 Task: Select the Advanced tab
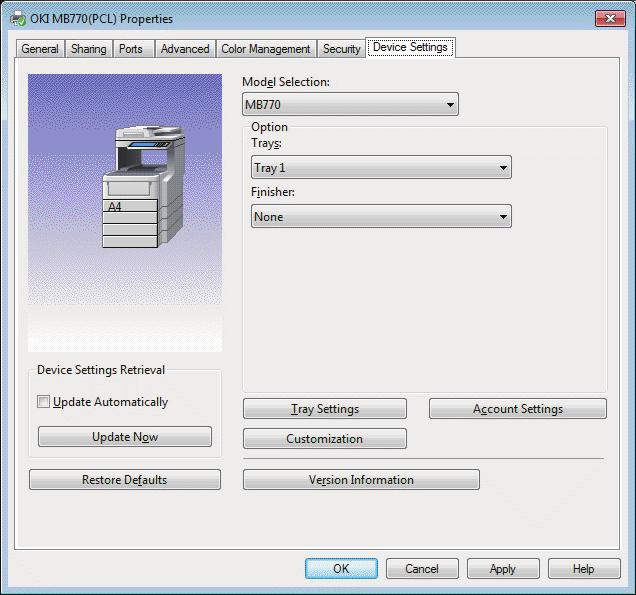tap(185, 49)
